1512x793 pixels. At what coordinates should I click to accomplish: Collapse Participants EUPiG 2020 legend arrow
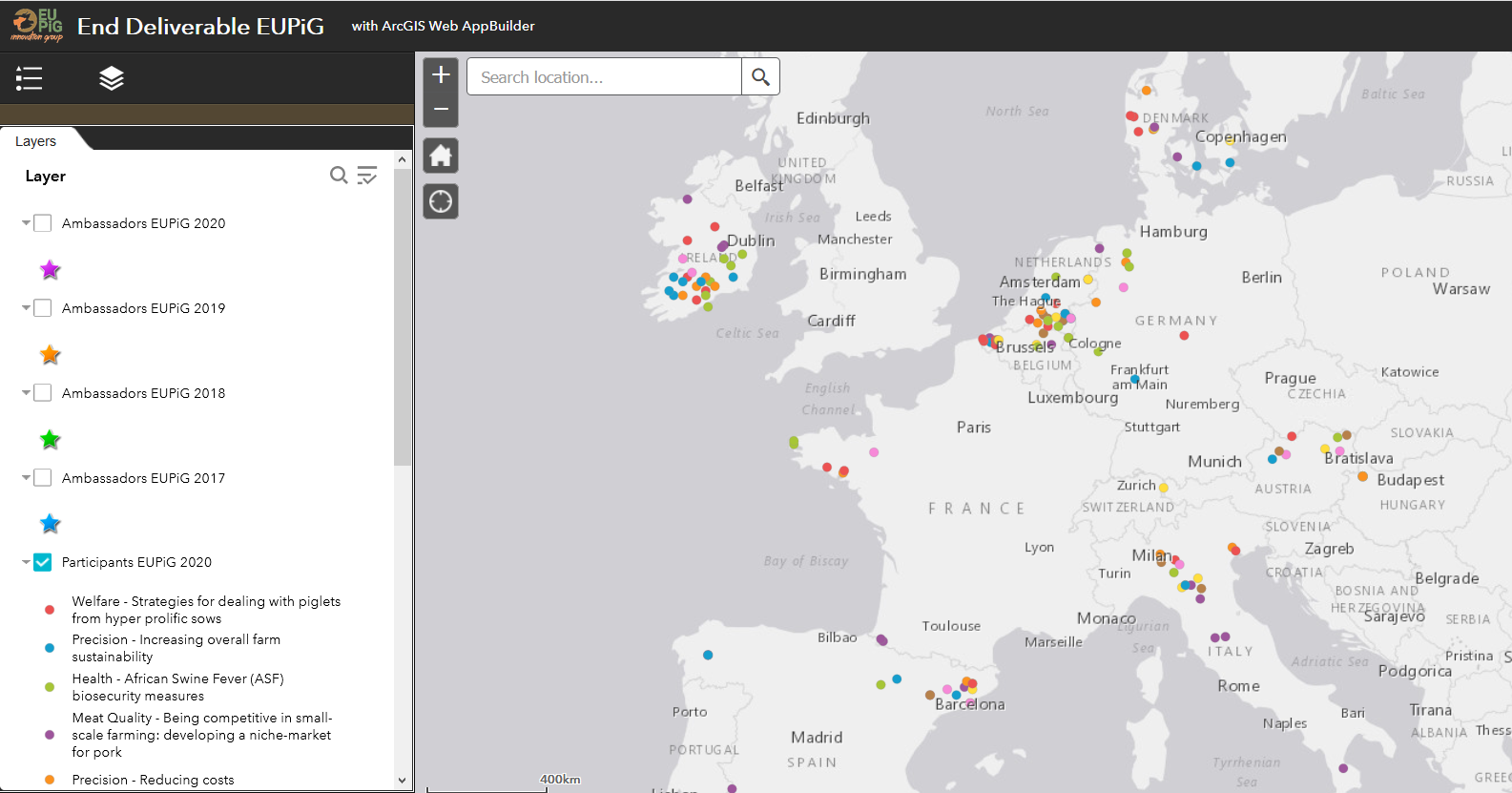coord(26,562)
